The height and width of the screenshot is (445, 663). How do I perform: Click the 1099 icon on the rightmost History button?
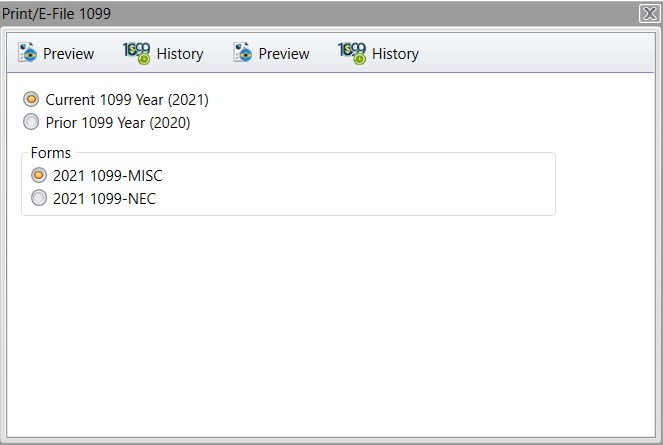(352, 53)
